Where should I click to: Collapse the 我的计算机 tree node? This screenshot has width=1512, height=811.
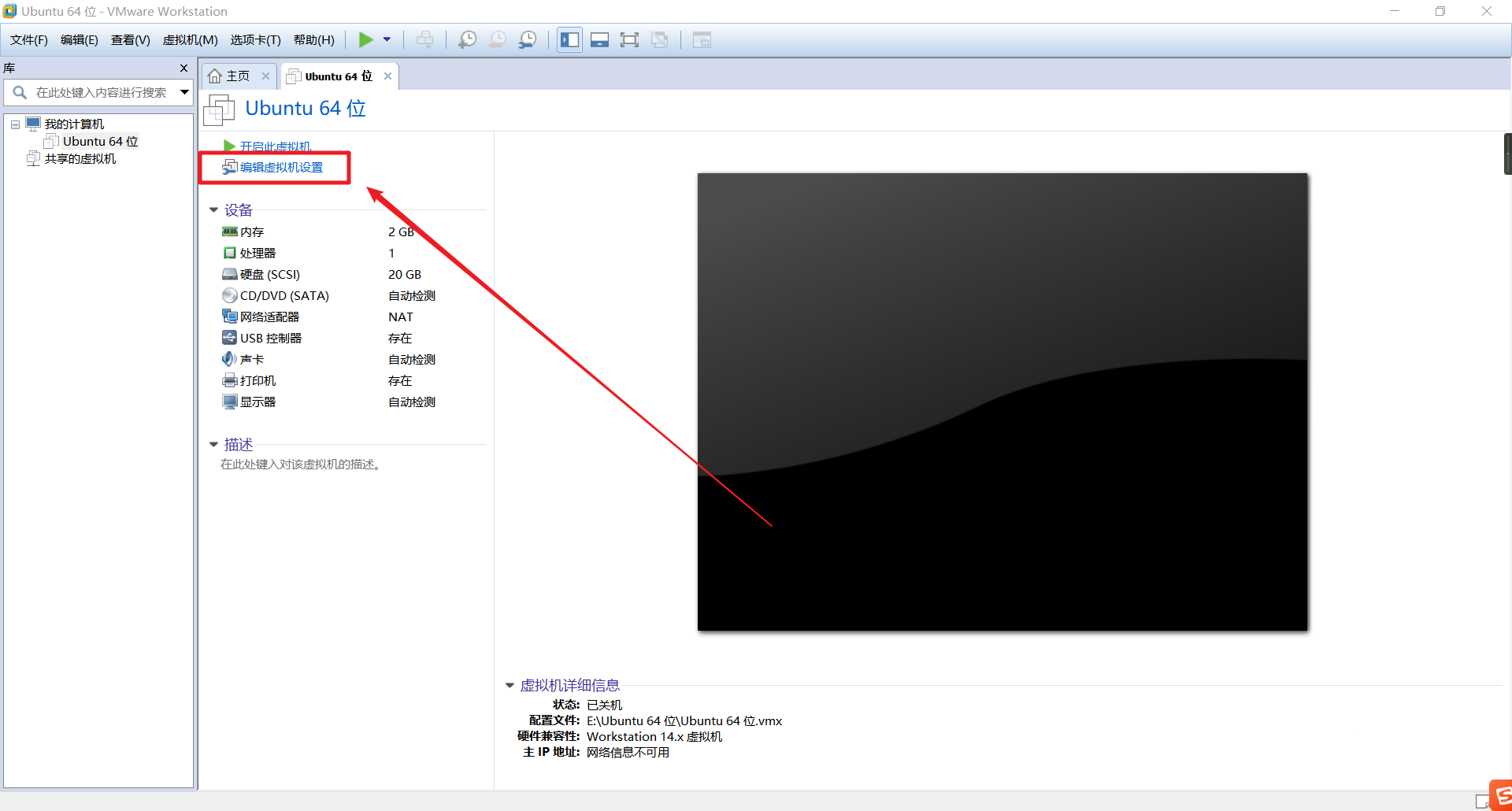(15, 124)
